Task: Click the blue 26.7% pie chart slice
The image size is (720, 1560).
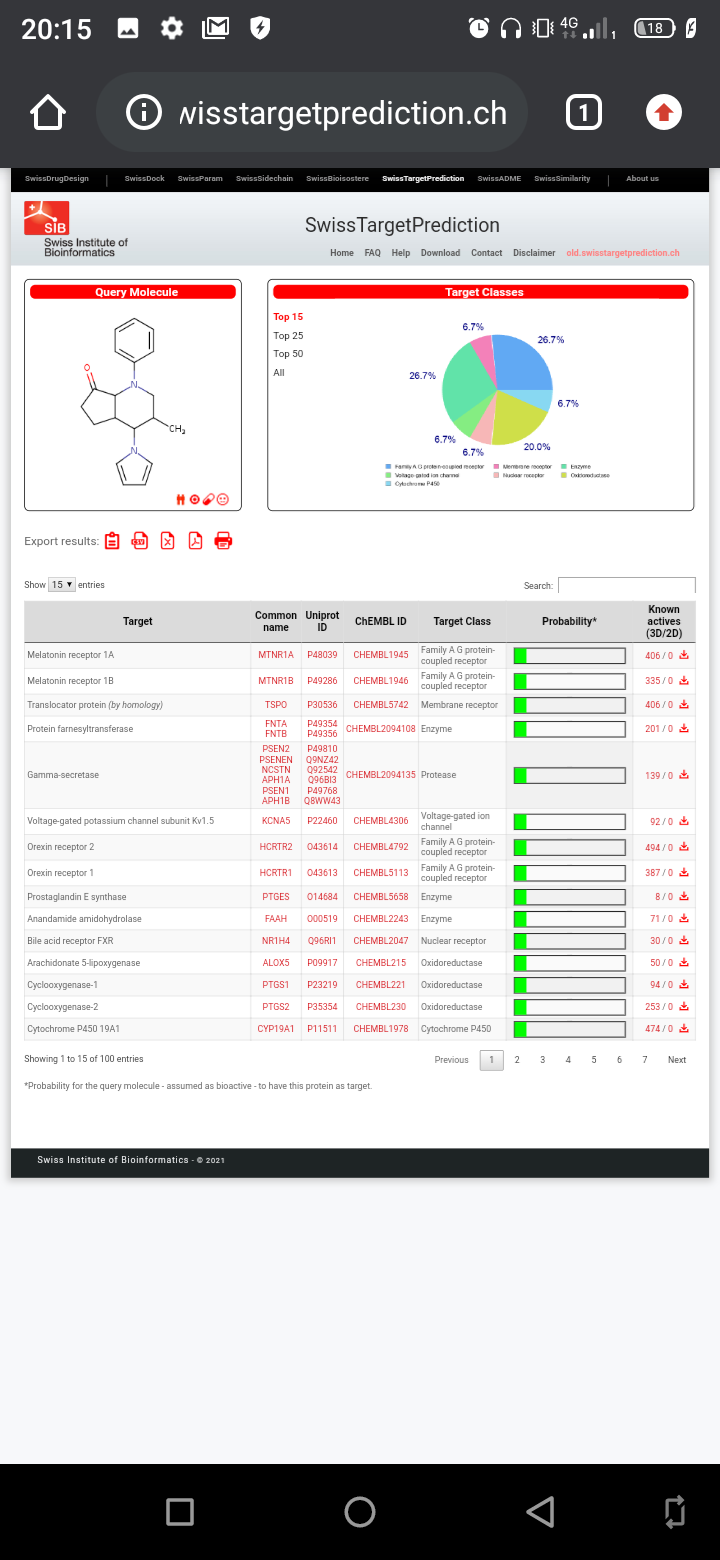Action: 523,362
